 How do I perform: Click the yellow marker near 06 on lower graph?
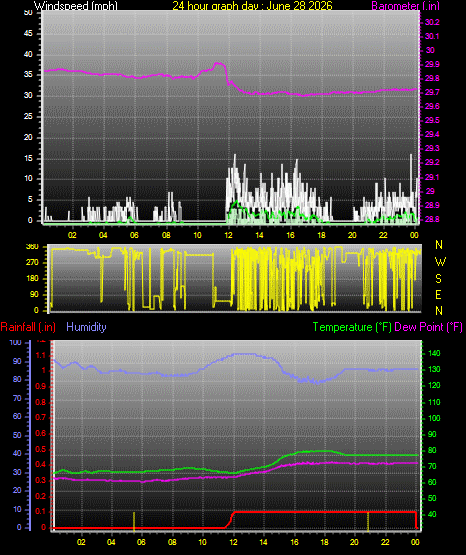click(134, 521)
